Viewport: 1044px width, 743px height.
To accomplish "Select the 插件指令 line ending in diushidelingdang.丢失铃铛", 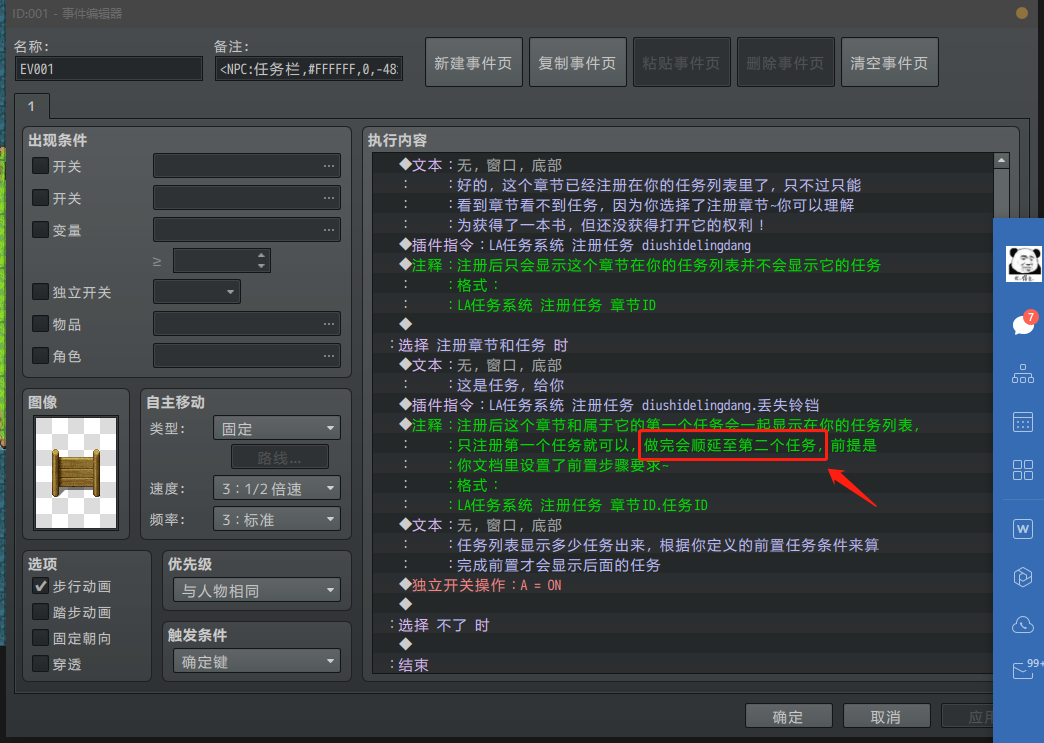I will 683,405.
